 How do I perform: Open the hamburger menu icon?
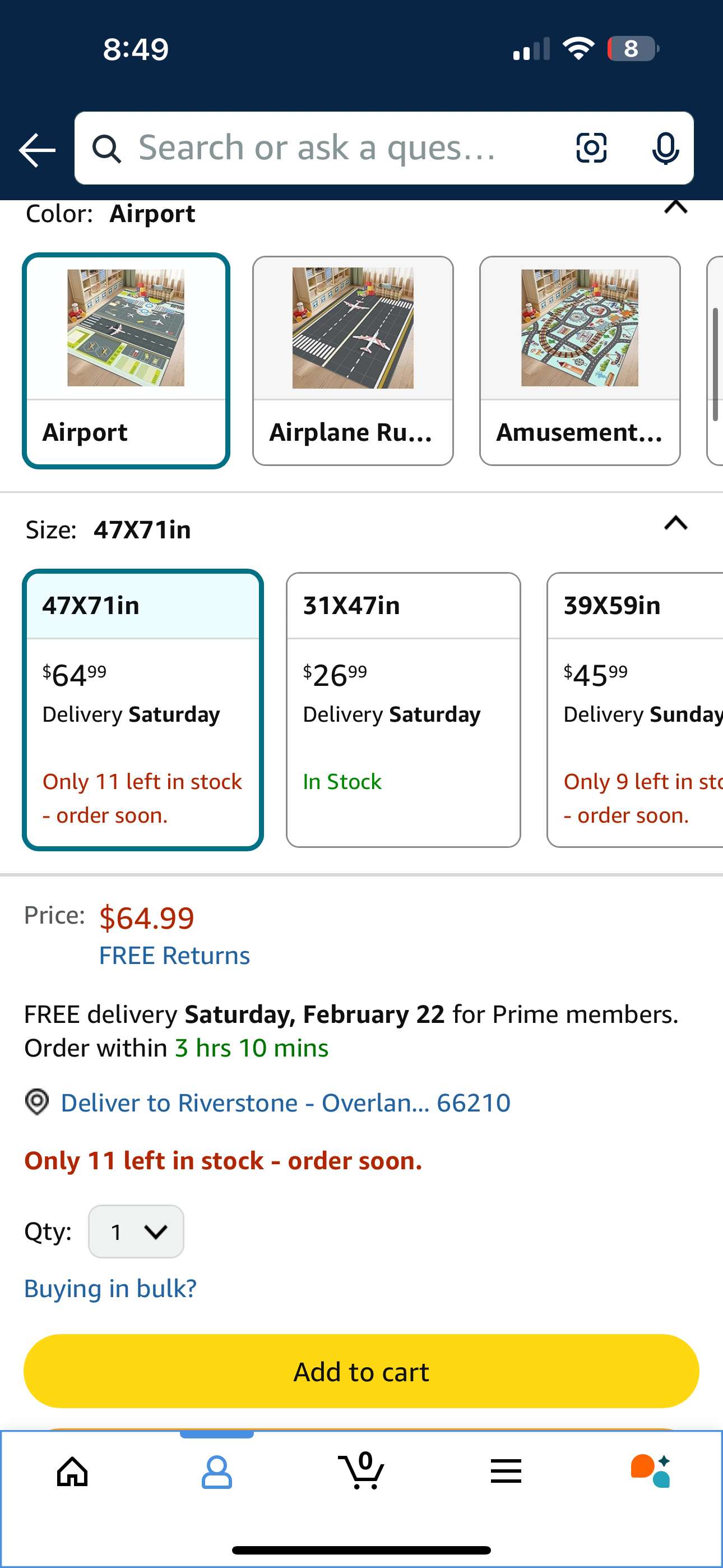(506, 1472)
